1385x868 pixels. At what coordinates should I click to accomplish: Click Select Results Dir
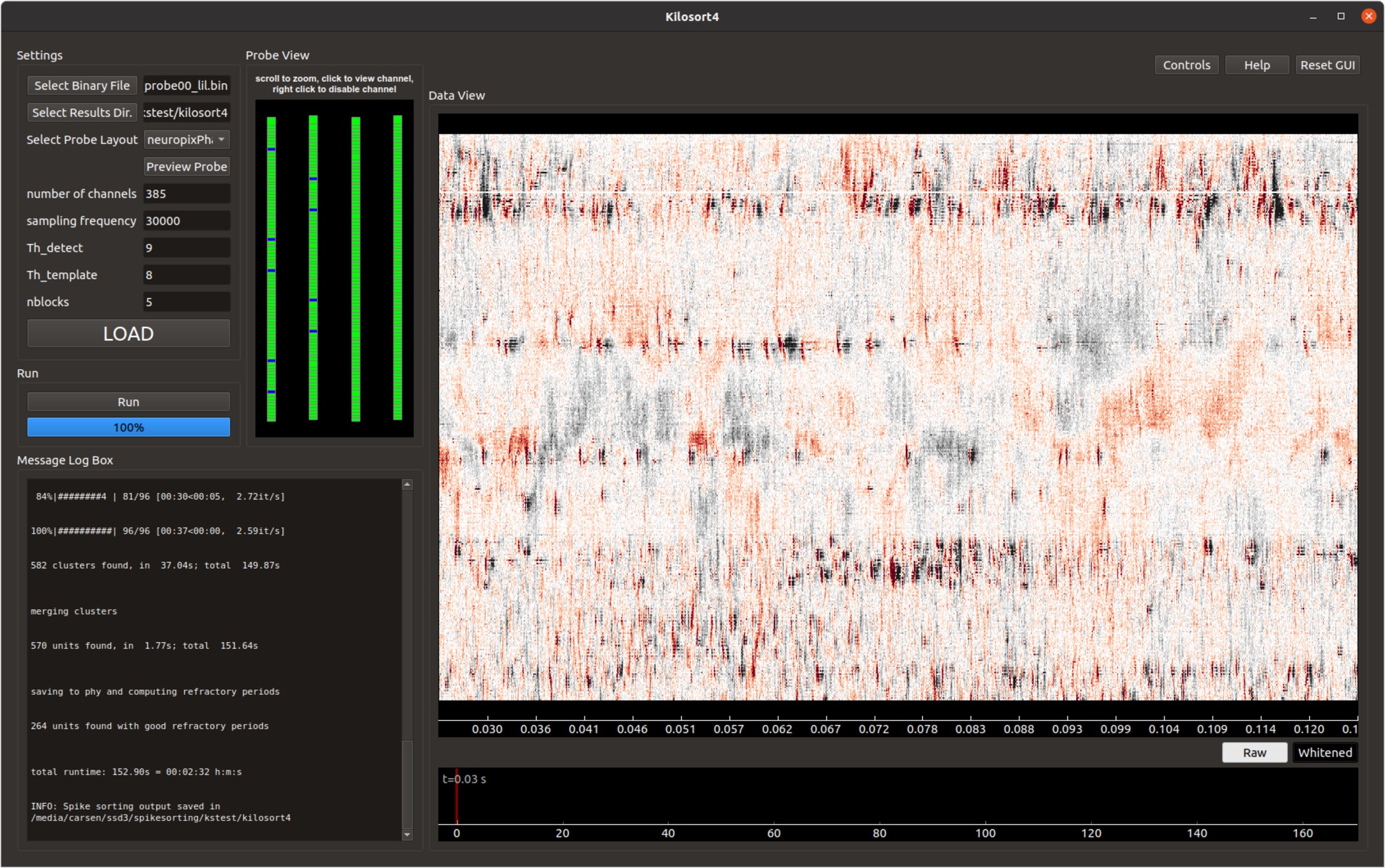point(81,112)
